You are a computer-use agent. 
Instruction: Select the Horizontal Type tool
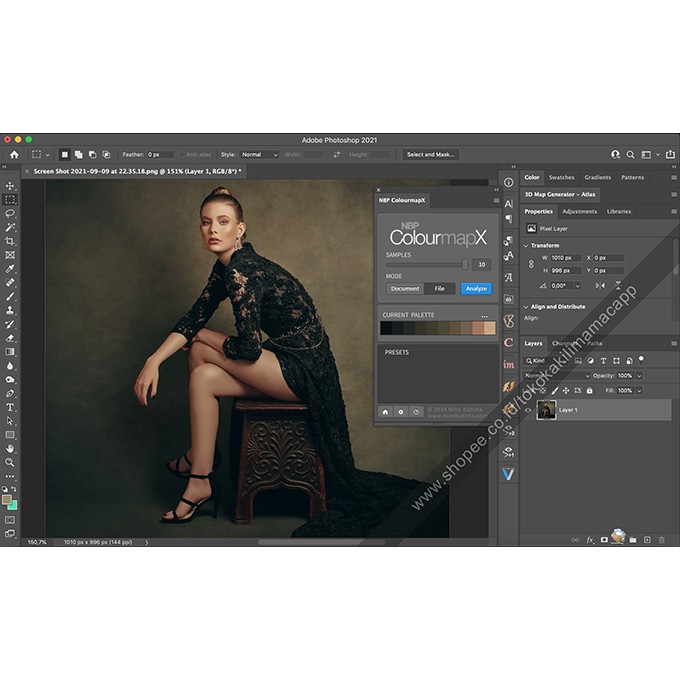[x=10, y=407]
